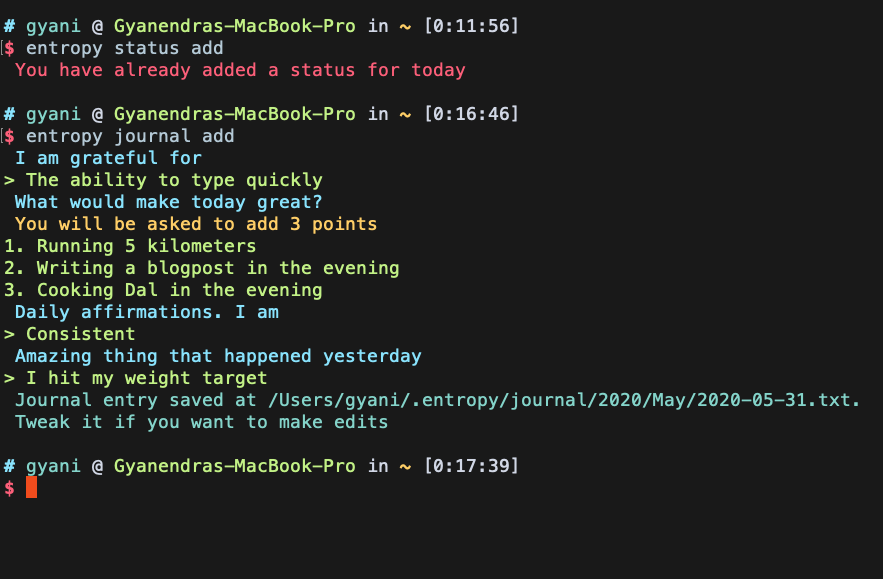Click the 'I am grateful for' prompt
The width and height of the screenshot is (883, 579).
pyautogui.click(x=108, y=158)
